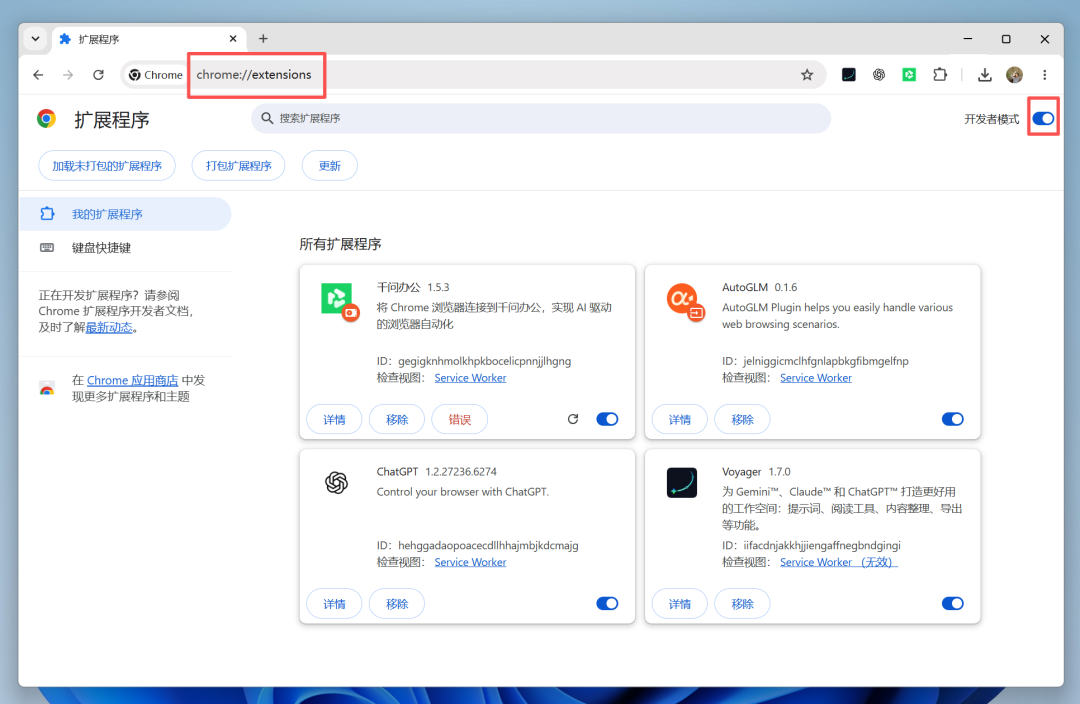Select 我的扩展程序 in the sidebar
1080x704 pixels.
coord(125,214)
